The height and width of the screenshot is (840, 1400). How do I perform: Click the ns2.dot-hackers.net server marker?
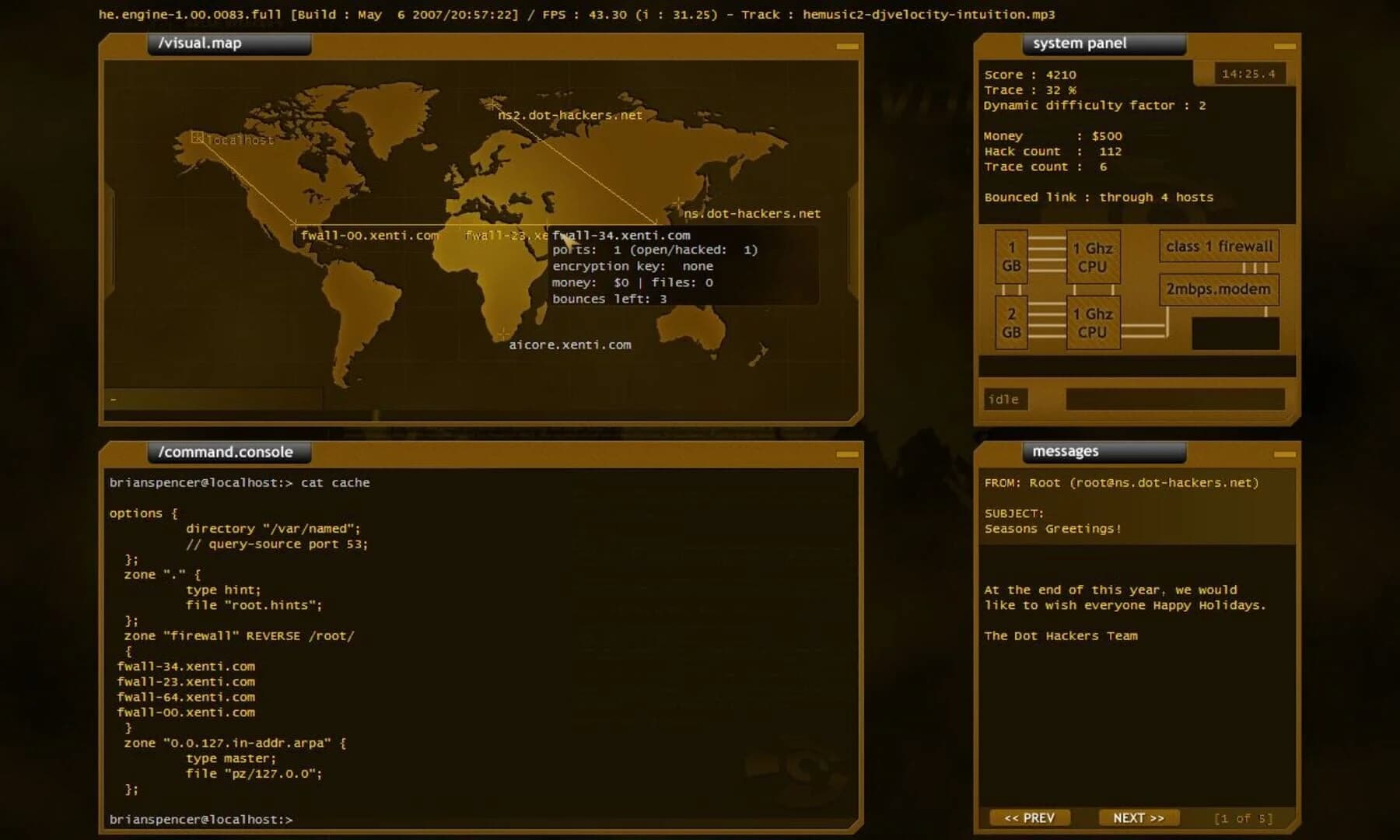(x=492, y=103)
